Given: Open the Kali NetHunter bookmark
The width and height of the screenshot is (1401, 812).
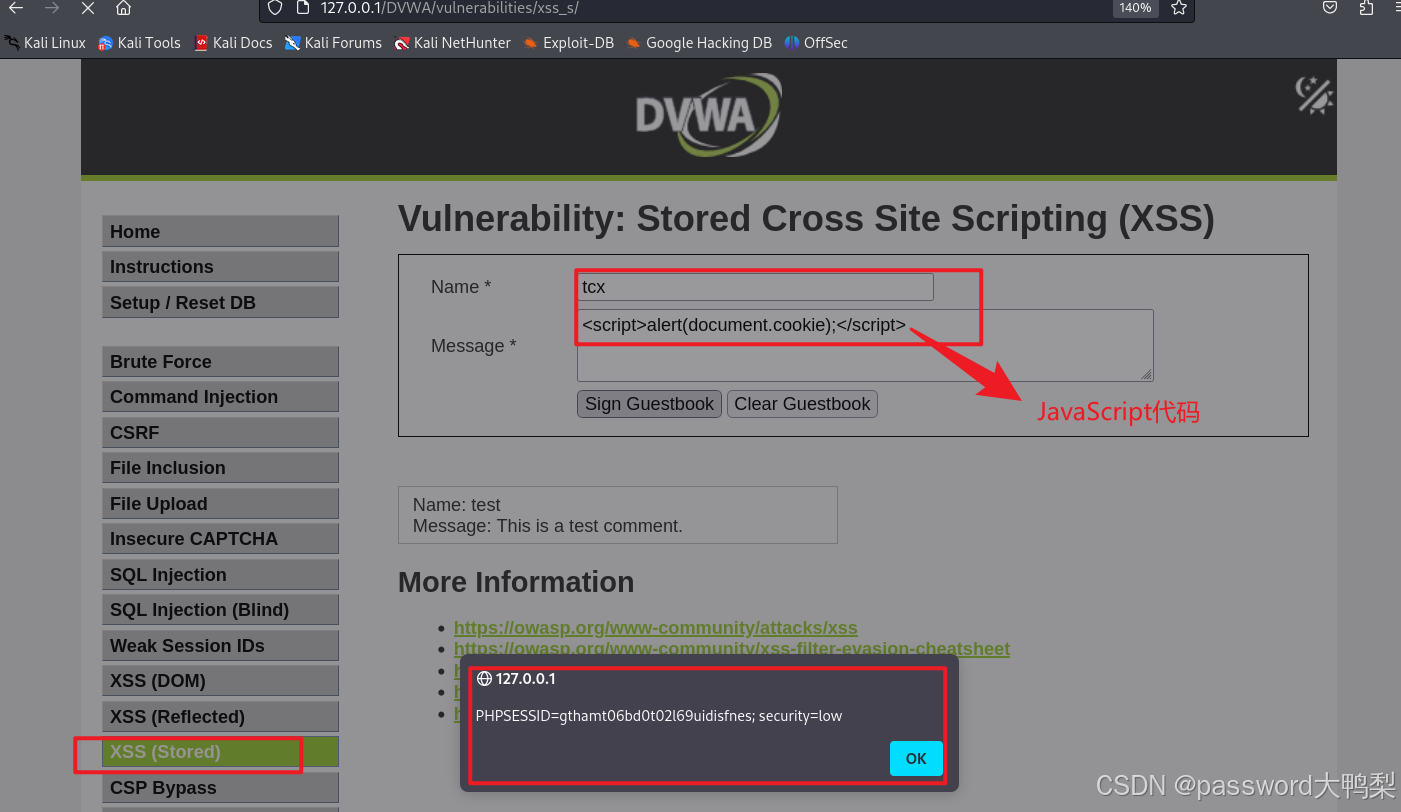Looking at the screenshot, I should click(452, 43).
